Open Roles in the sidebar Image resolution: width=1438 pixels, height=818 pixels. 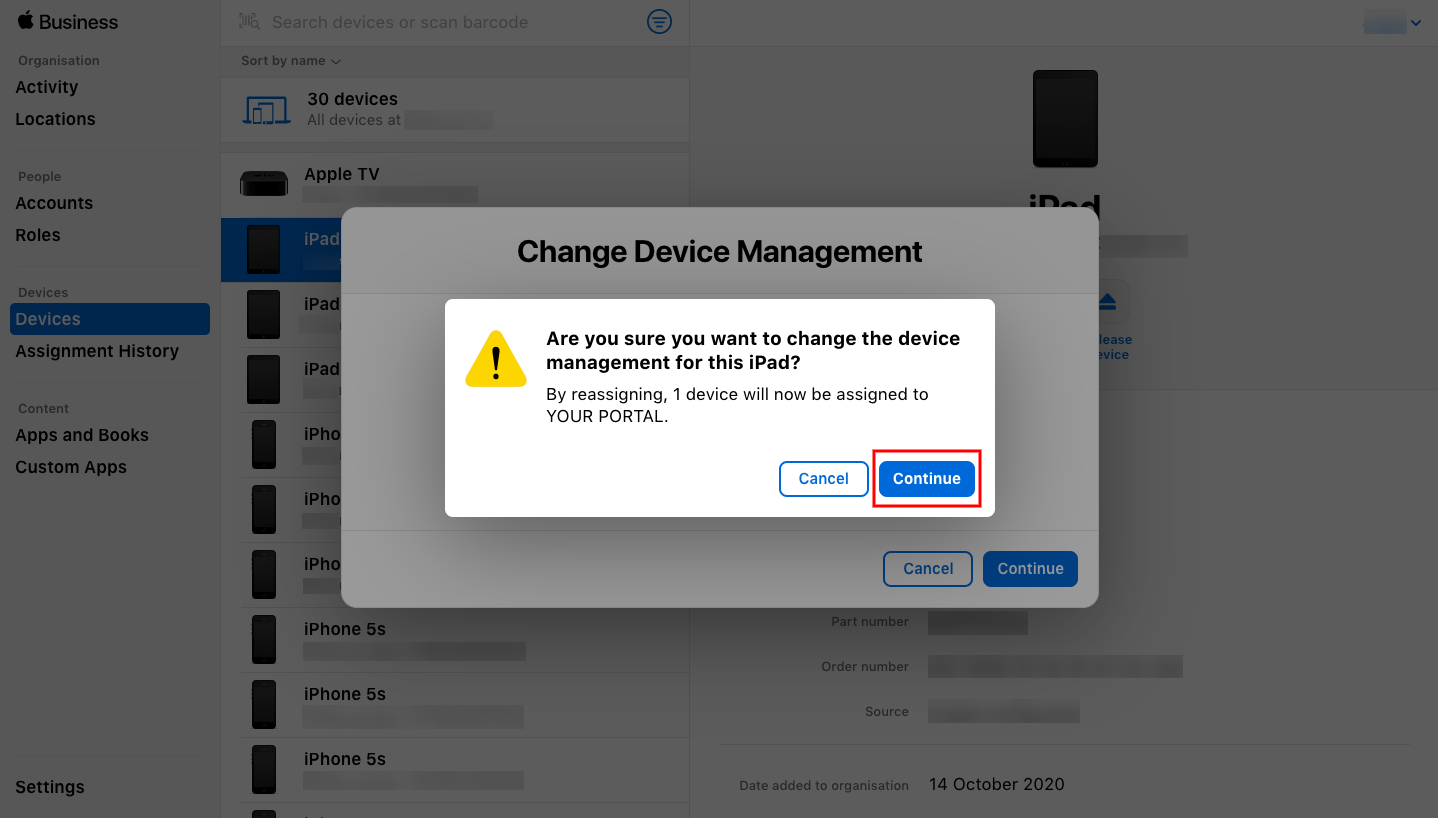pyautogui.click(x=38, y=235)
